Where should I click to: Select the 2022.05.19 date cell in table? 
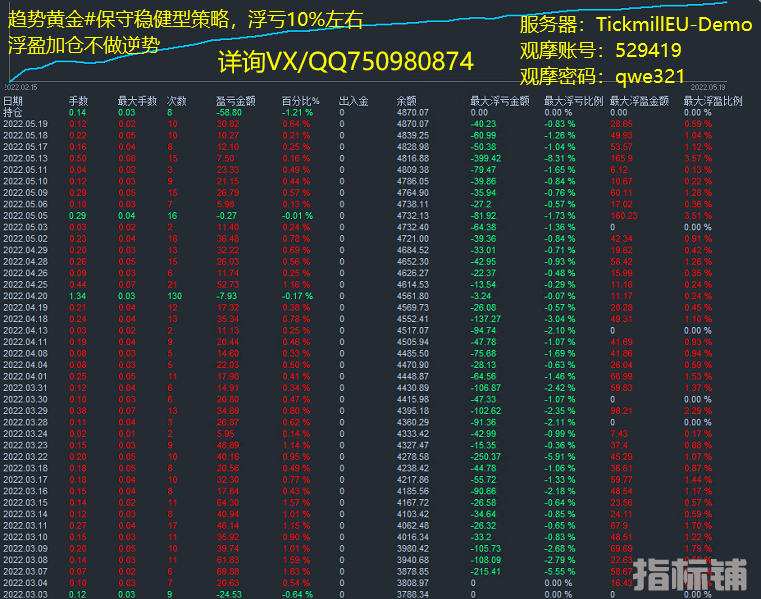25,124
